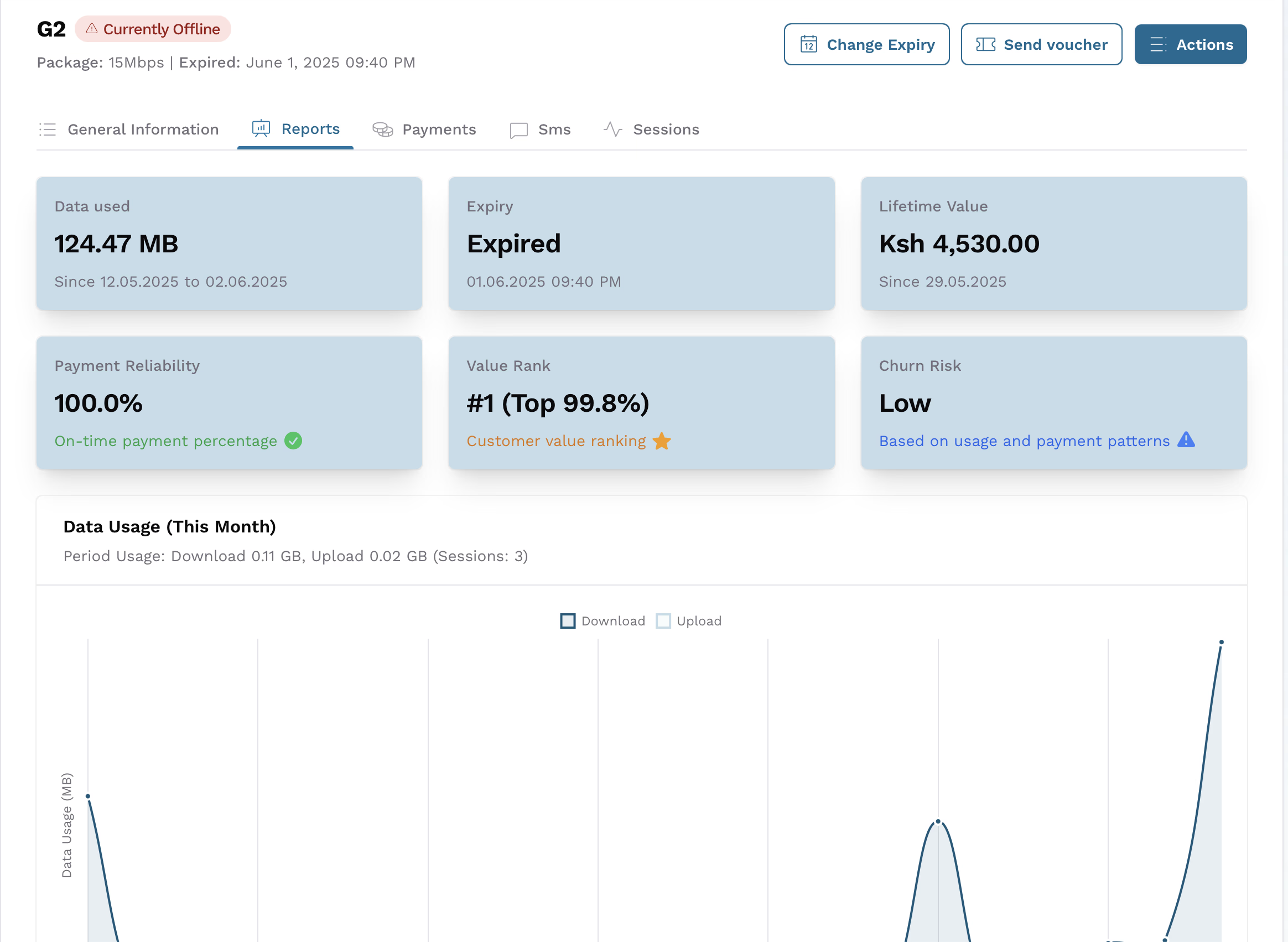Click the calendar icon in Change Expiry
The width and height of the screenshot is (1288, 942).
(x=808, y=44)
